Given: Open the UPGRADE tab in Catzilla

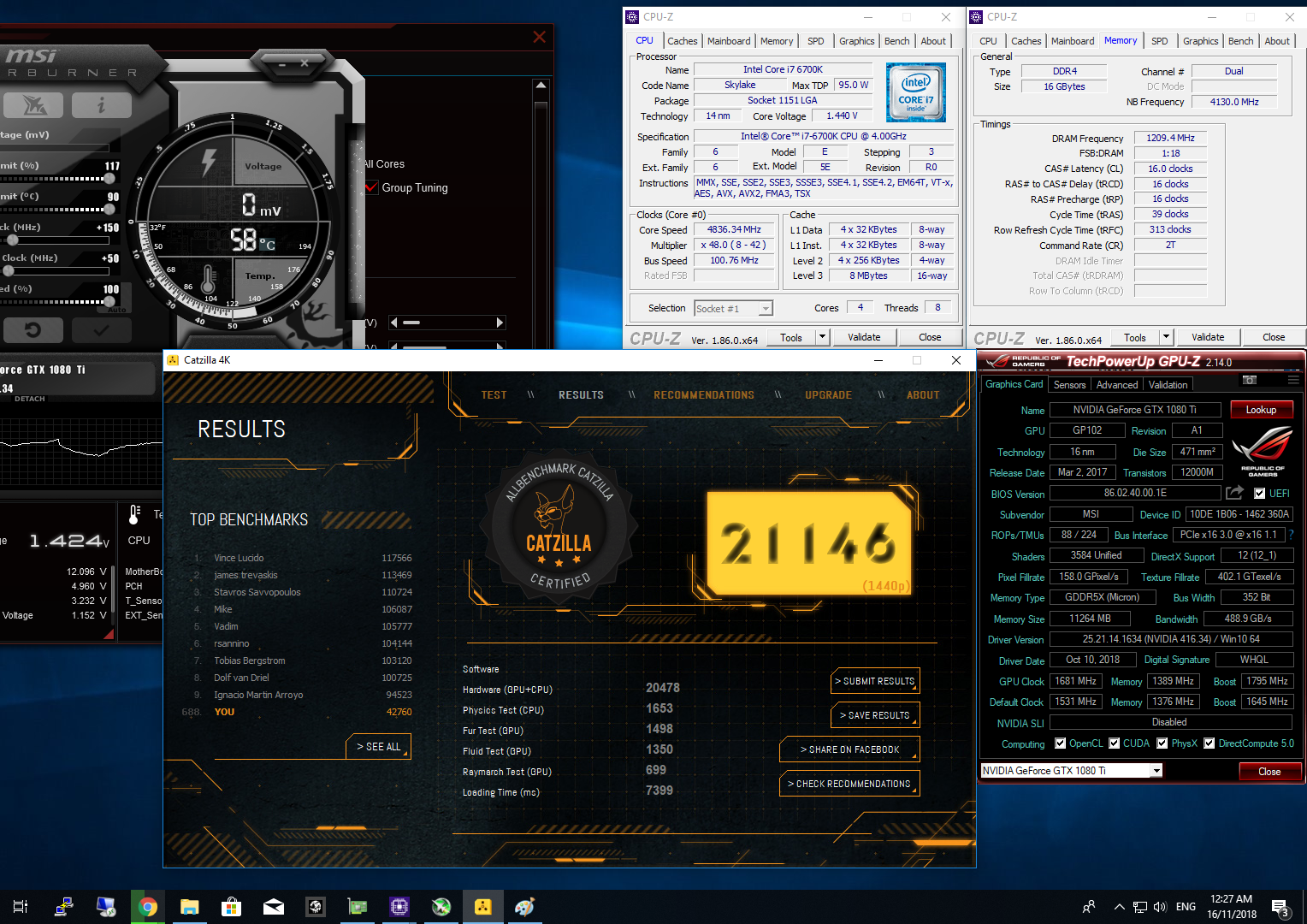Looking at the screenshot, I should [828, 395].
